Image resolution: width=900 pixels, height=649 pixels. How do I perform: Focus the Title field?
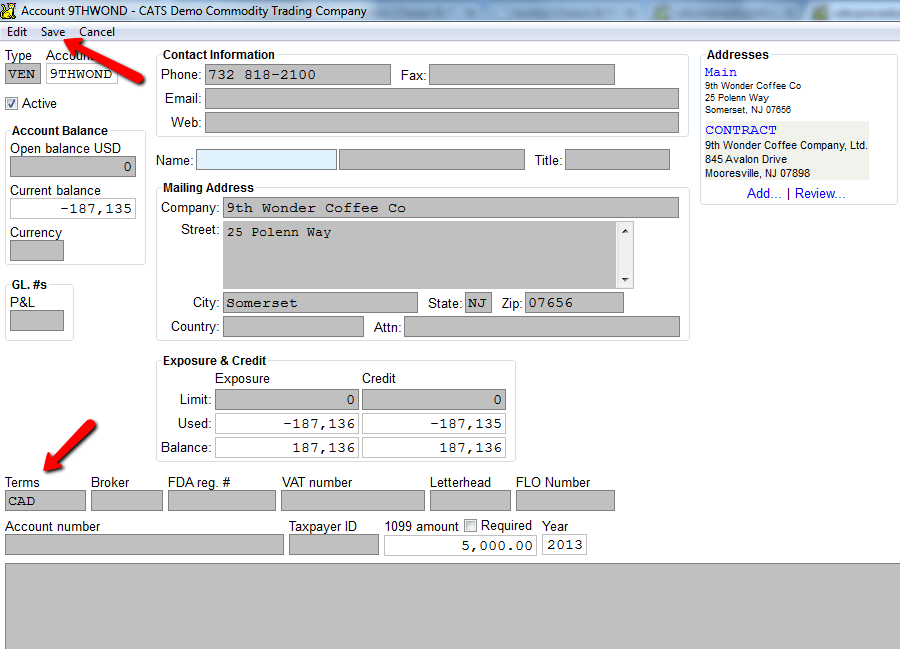[617, 160]
